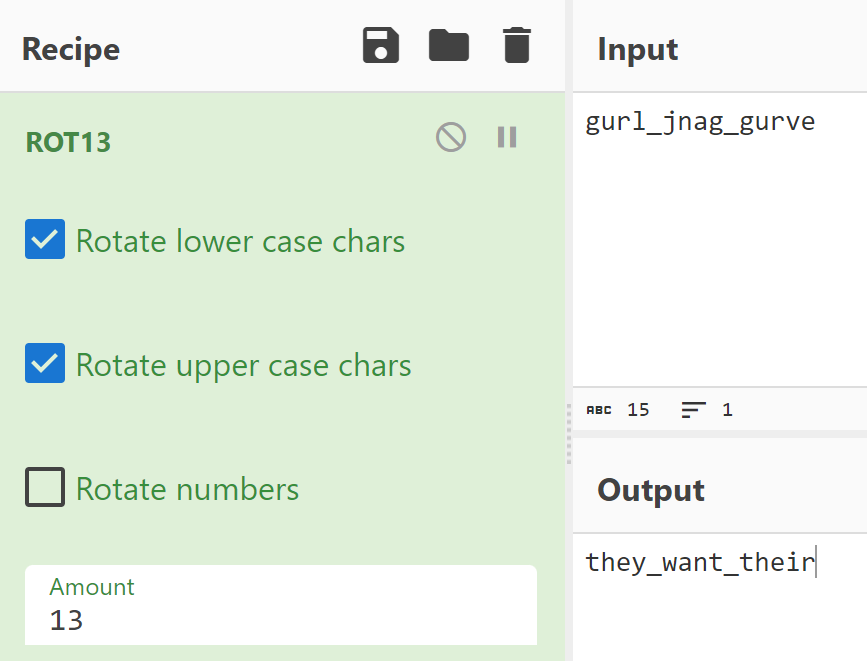867x661 pixels.
Task: Click the Output pane heading
Action: (650, 491)
